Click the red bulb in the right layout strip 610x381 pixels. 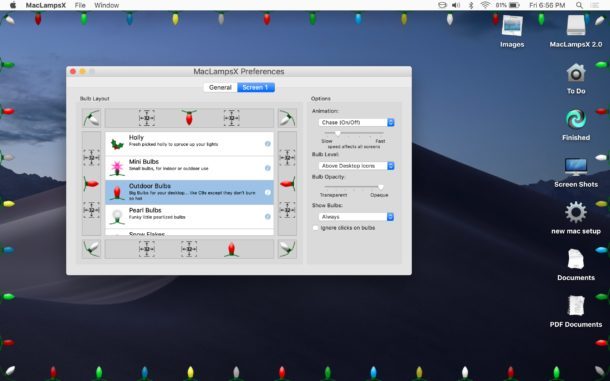pyautogui.click(x=287, y=183)
